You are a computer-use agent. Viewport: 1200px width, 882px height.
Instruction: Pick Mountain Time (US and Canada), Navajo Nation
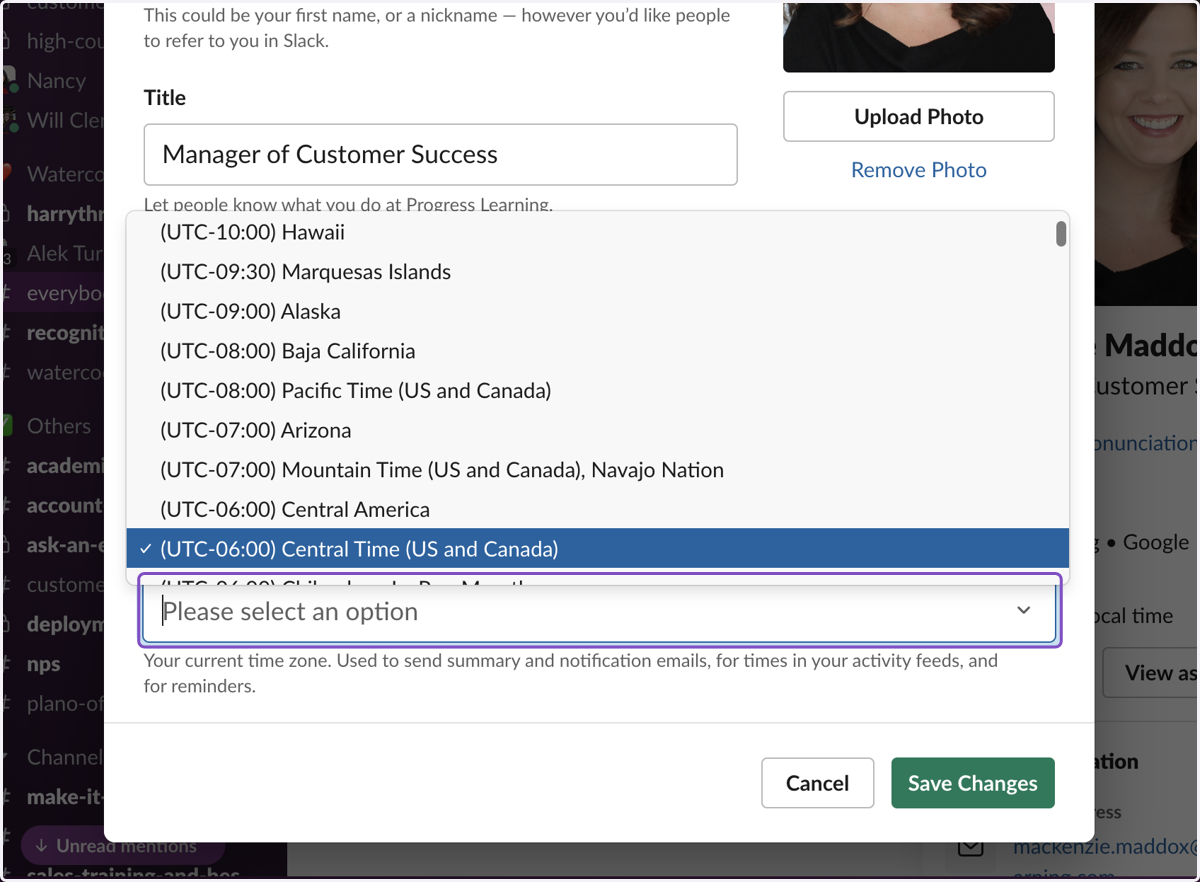pos(597,470)
